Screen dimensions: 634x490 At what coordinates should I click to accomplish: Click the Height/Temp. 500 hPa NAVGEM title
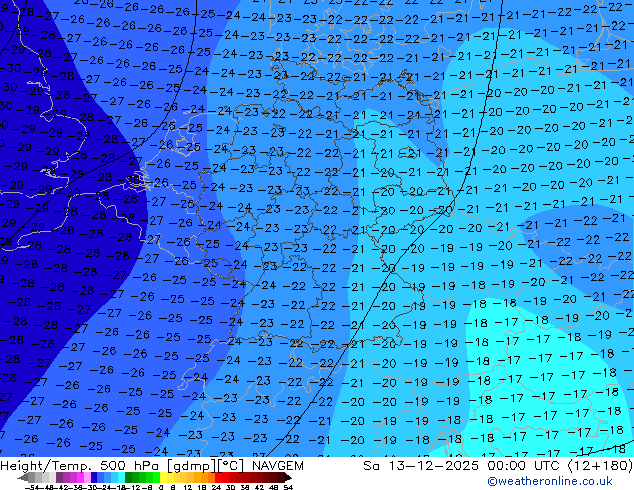point(152,466)
